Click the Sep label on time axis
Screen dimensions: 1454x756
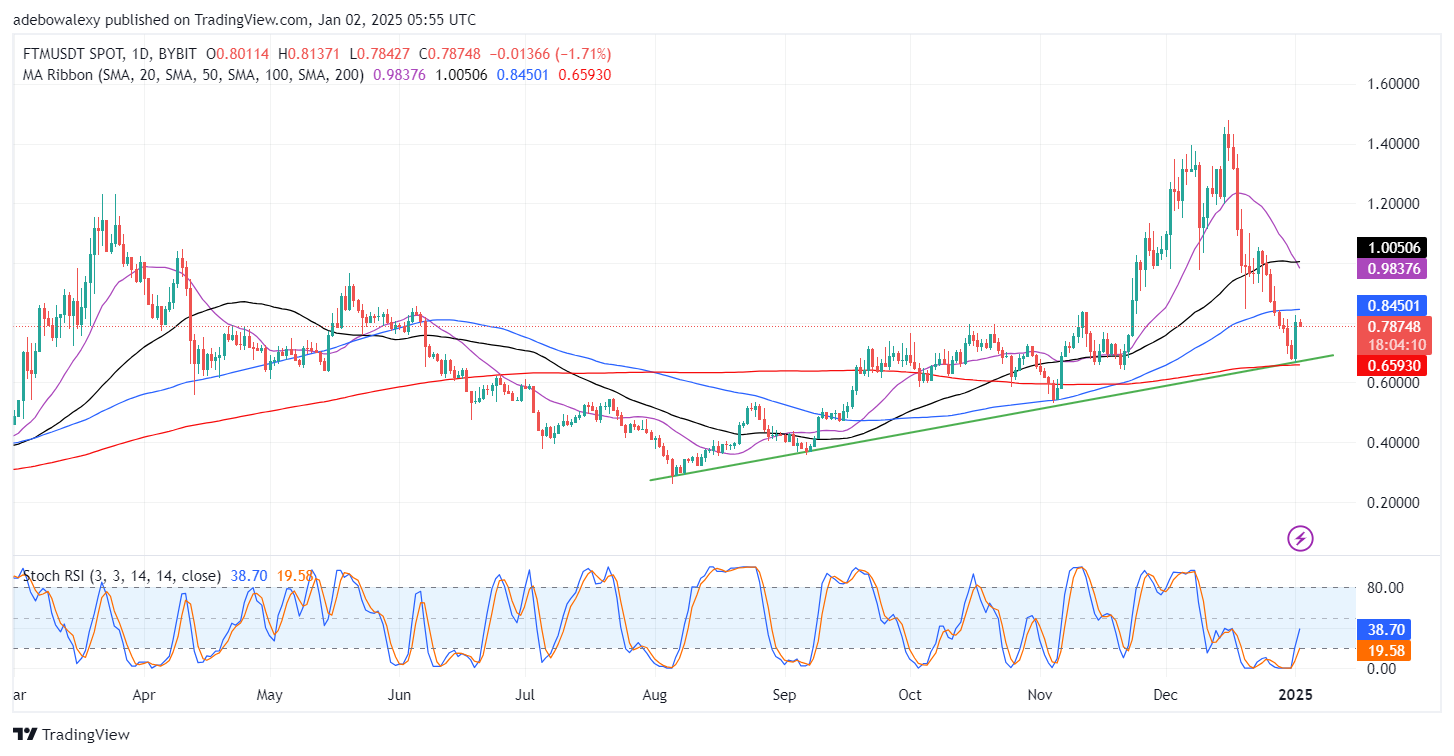click(785, 693)
